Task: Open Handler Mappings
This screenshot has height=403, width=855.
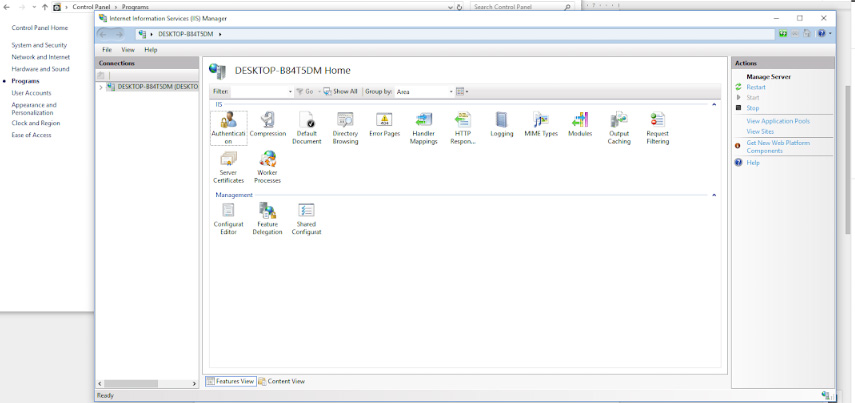Action: point(424,128)
